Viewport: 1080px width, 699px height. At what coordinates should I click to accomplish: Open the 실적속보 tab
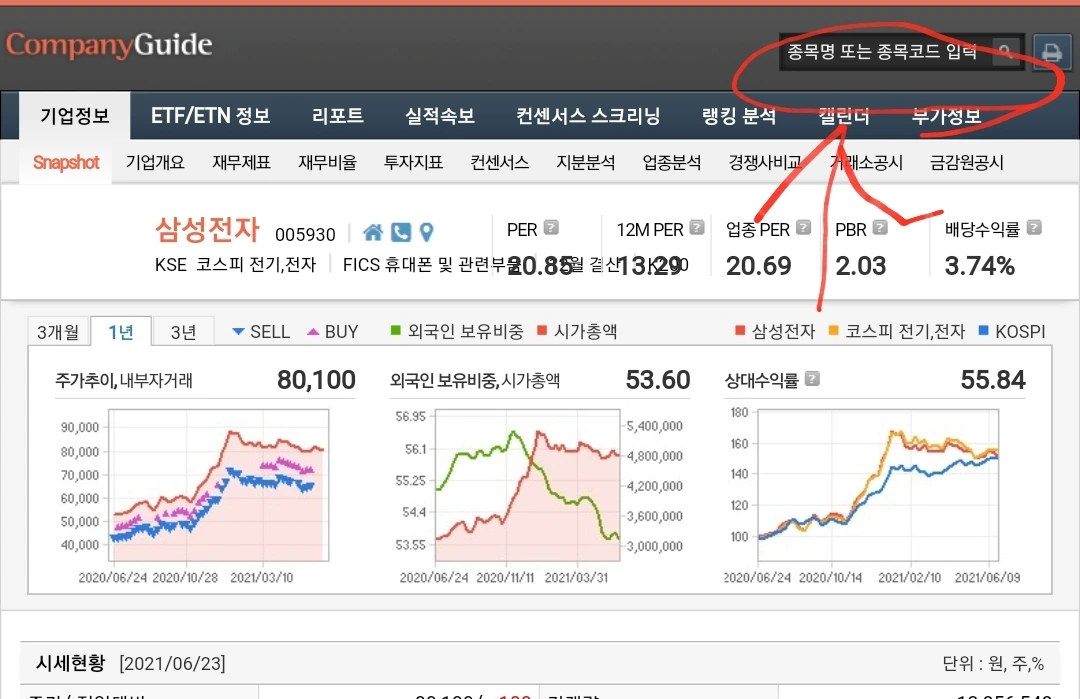[x=439, y=116]
